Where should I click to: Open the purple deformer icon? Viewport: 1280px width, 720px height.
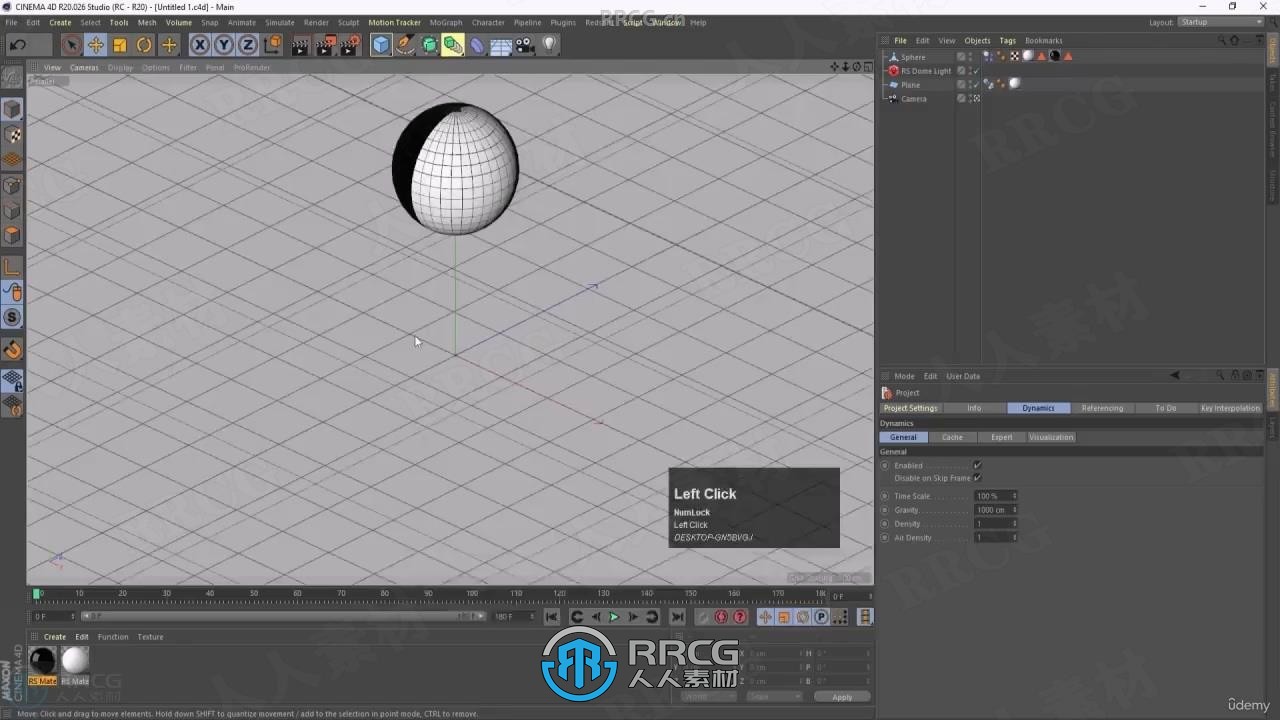click(477, 44)
